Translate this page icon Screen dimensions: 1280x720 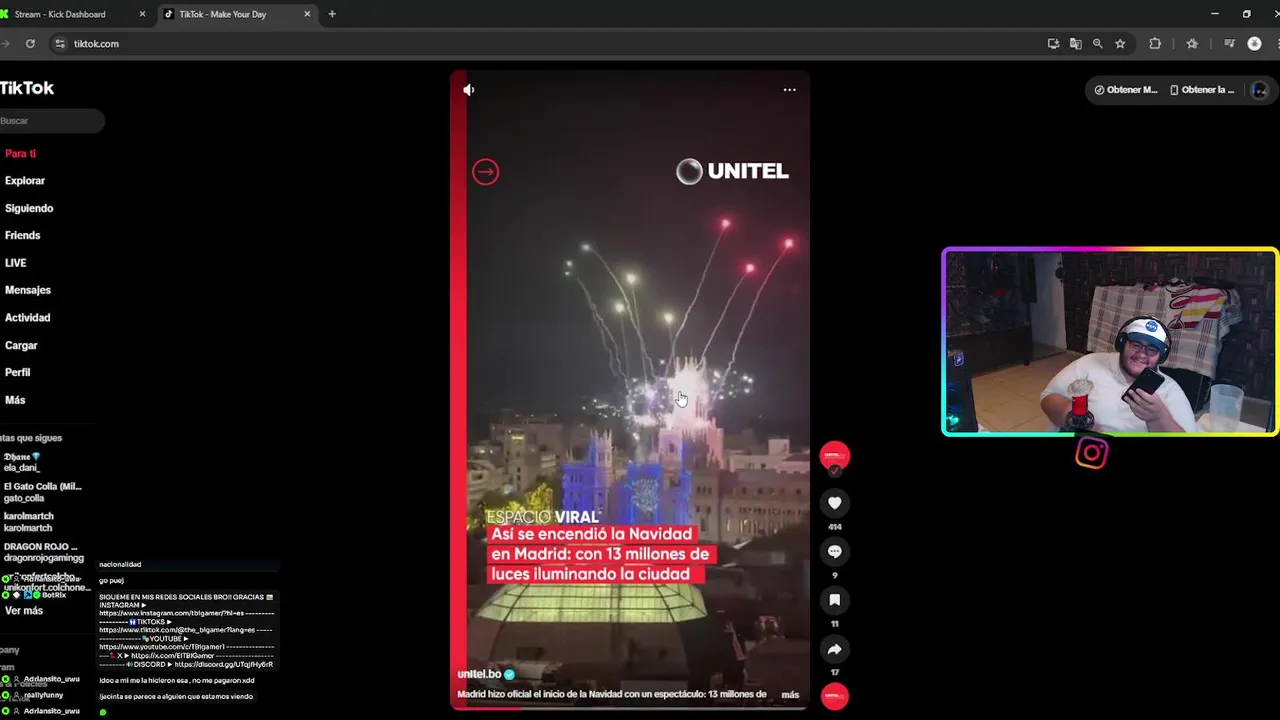pyautogui.click(x=1075, y=44)
